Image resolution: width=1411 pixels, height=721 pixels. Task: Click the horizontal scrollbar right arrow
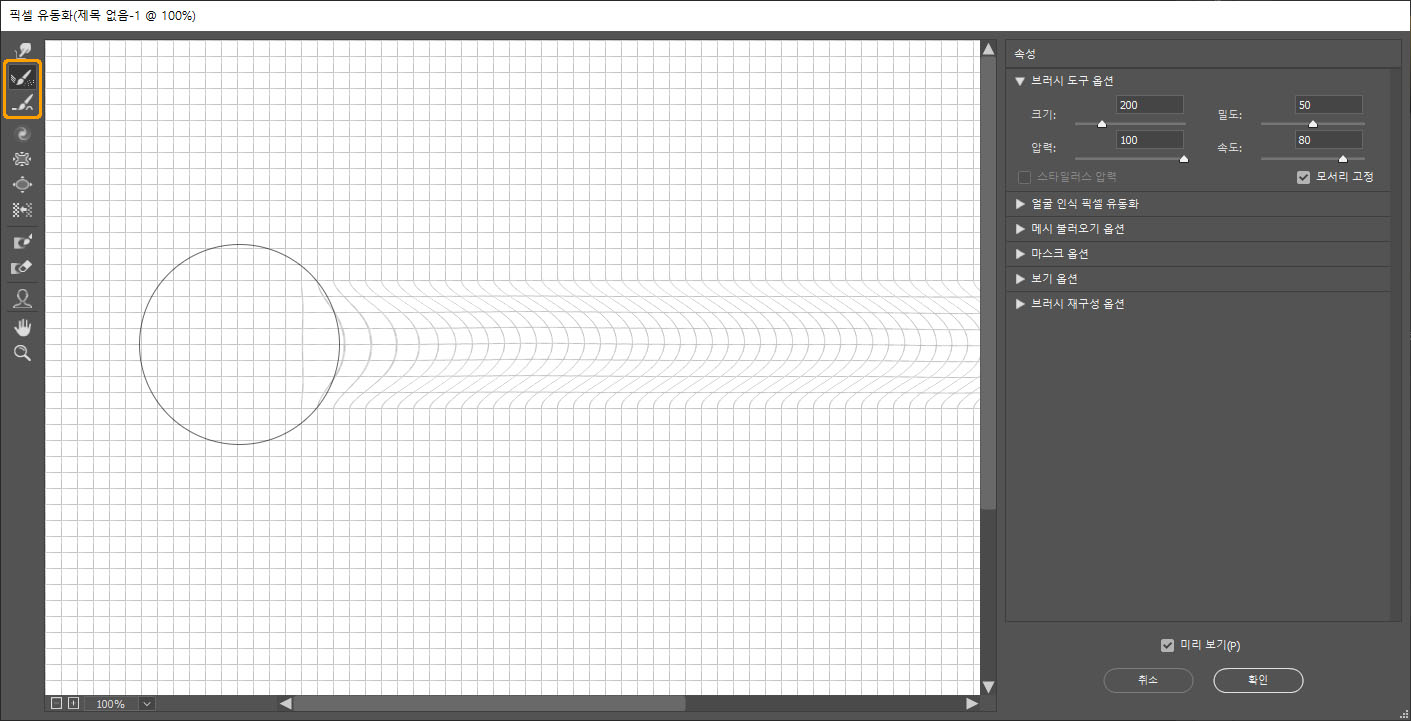point(972,704)
